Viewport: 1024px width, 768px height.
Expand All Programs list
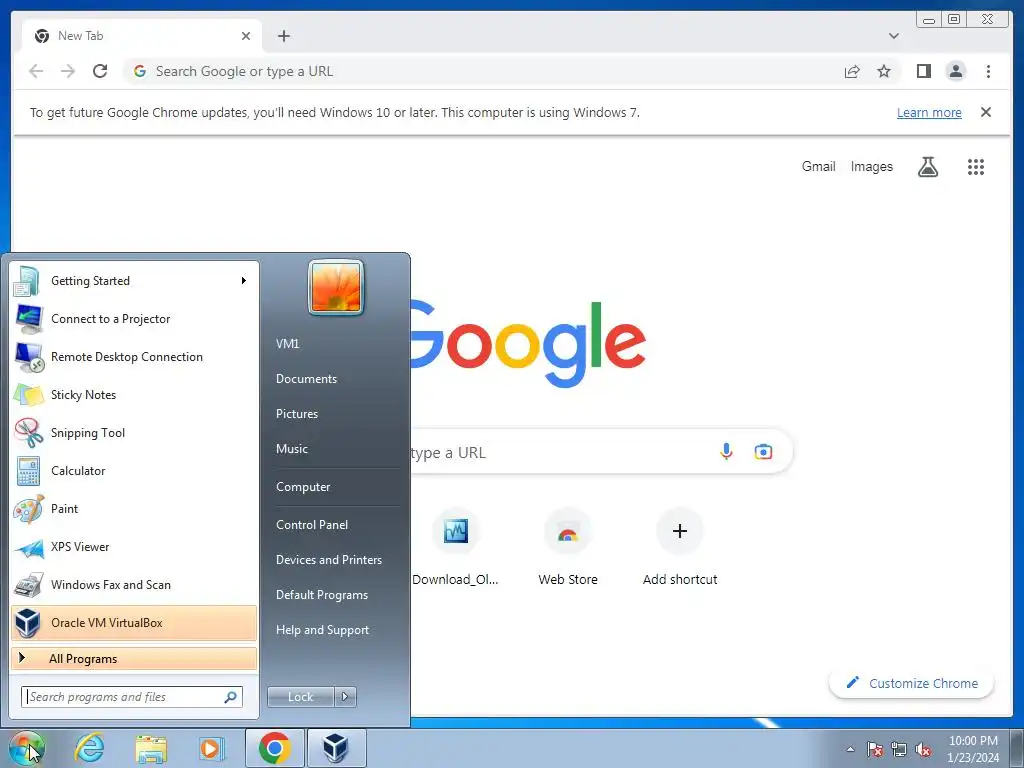pyautogui.click(x=134, y=658)
